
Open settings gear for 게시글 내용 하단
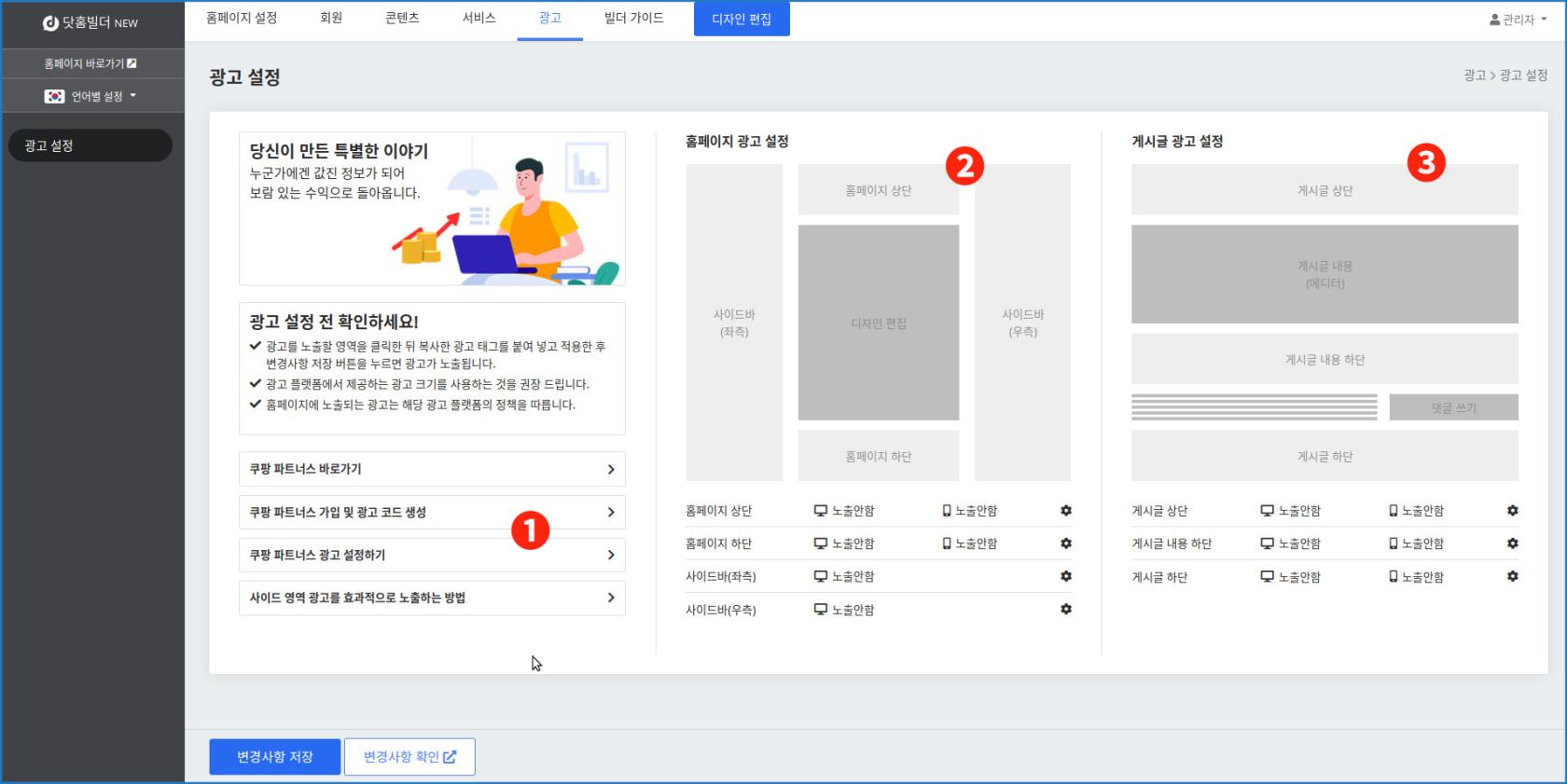pos(1512,543)
